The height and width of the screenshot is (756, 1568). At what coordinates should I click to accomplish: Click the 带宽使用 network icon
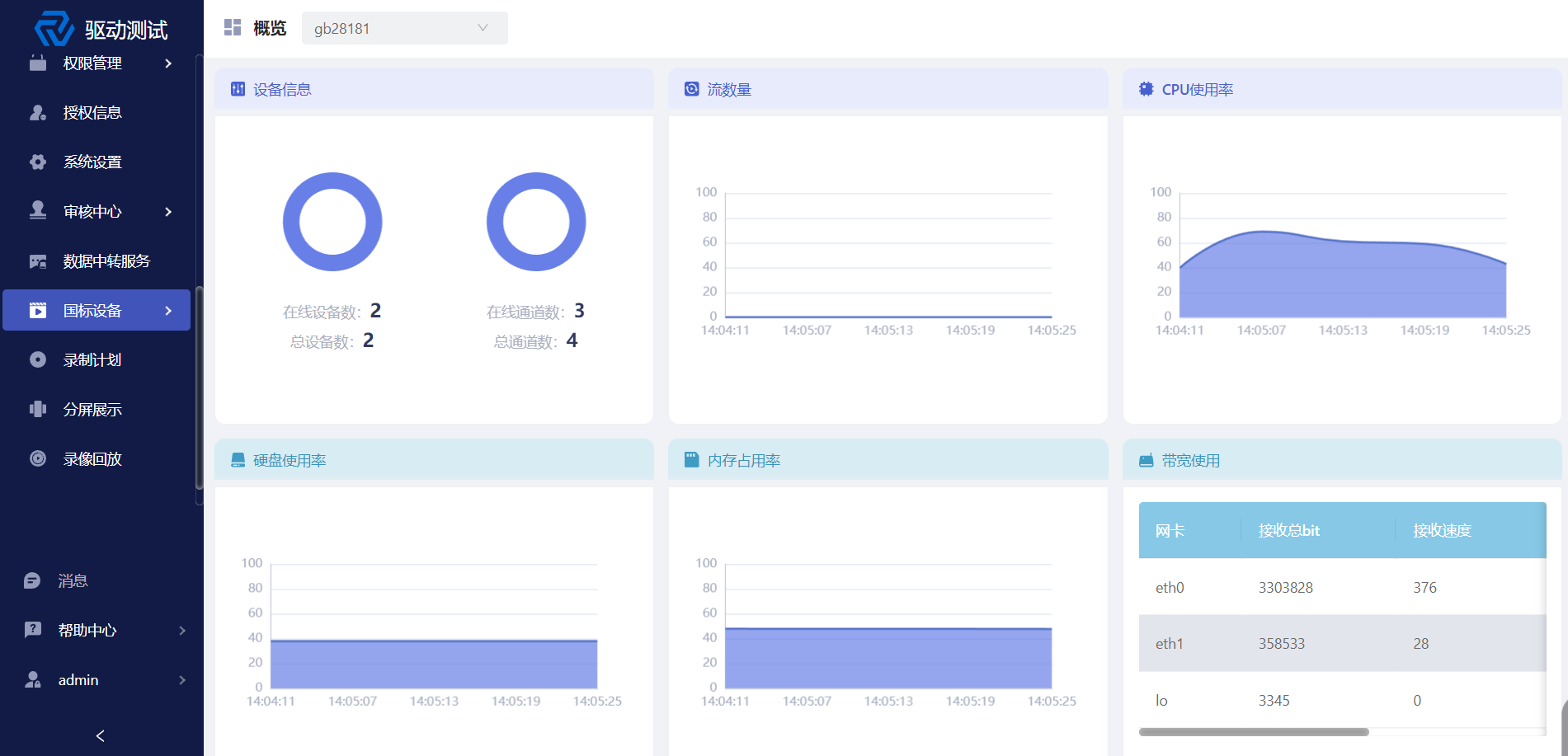coord(1147,460)
